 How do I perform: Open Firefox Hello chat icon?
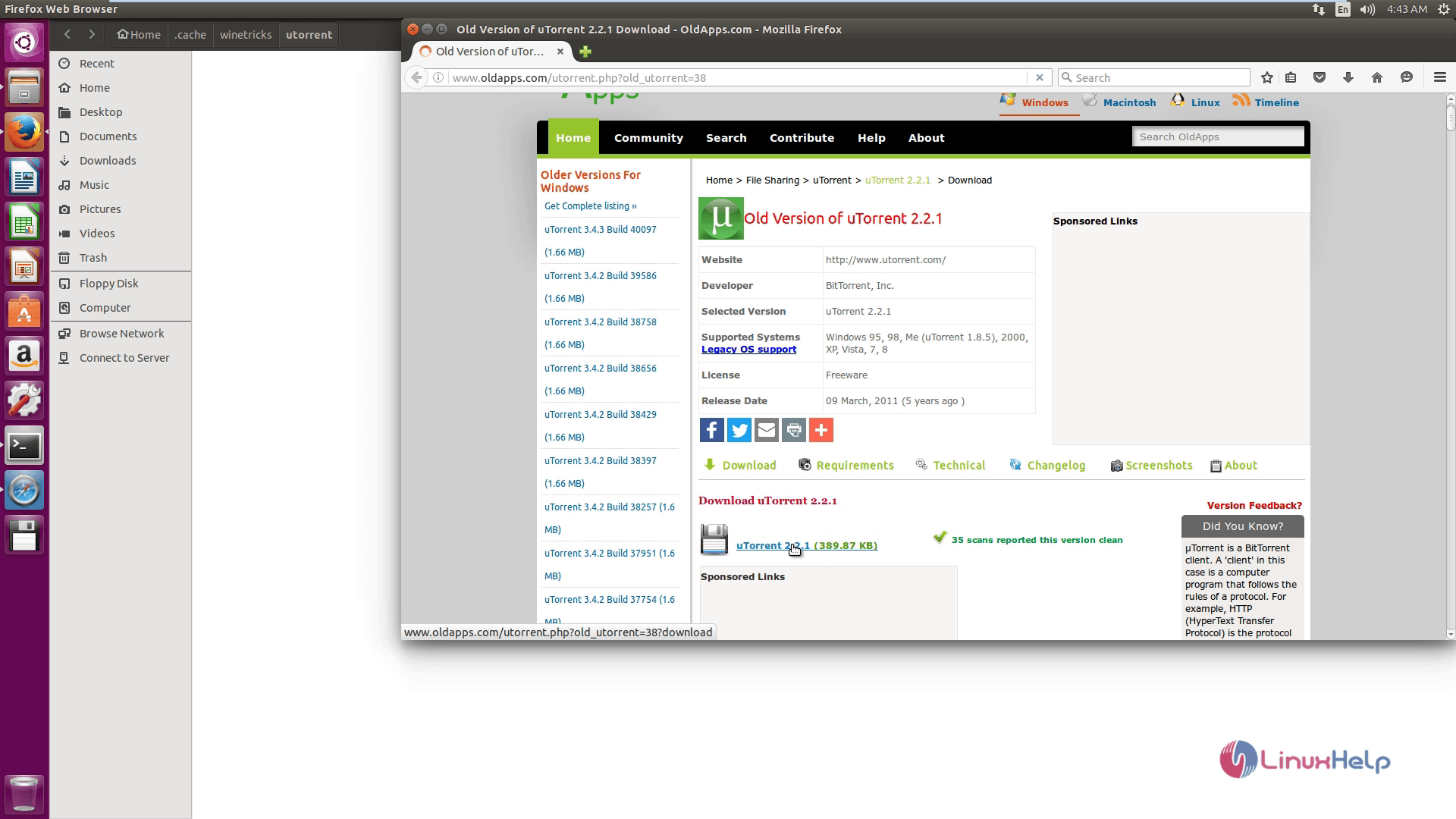click(x=1407, y=77)
